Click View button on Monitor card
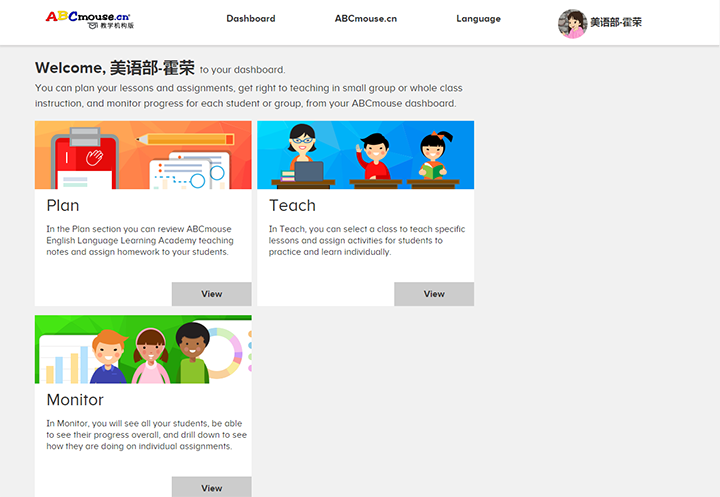720x497 pixels. click(212, 487)
